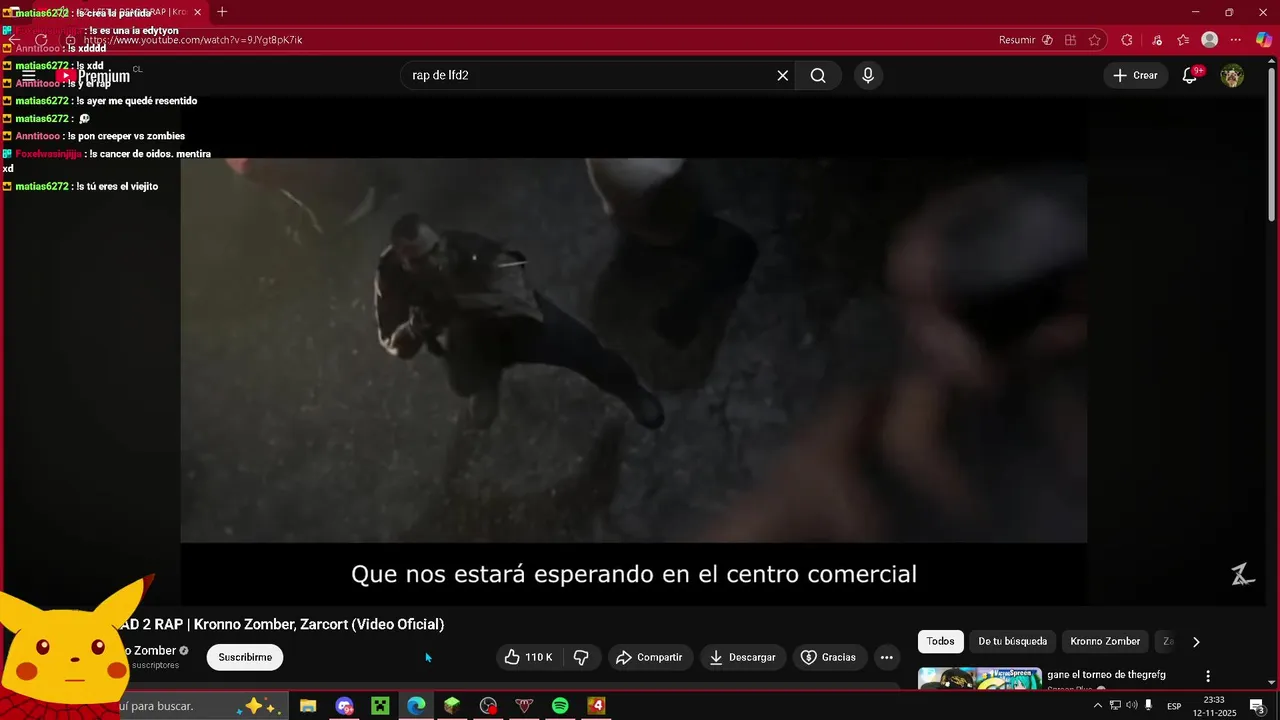This screenshot has height=720, width=1280.
Task: Click the YouTube search magnifier button
Action: click(818, 76)
